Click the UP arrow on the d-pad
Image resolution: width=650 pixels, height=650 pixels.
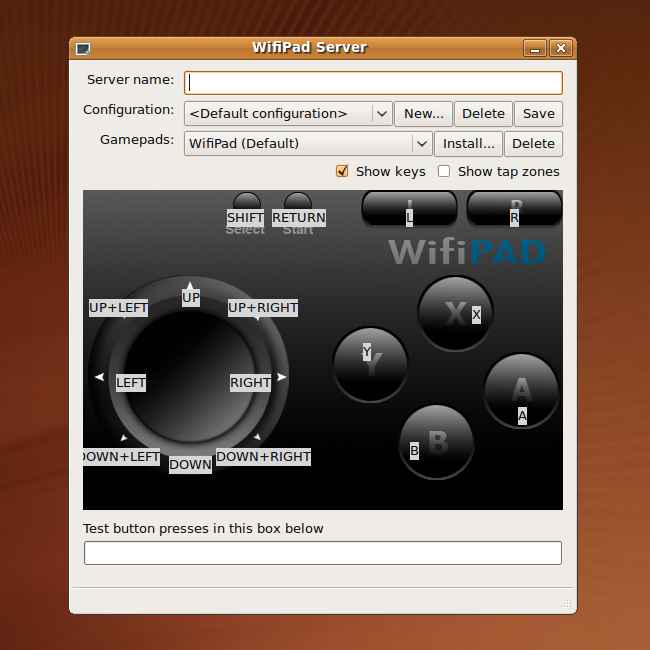point(190,287)
